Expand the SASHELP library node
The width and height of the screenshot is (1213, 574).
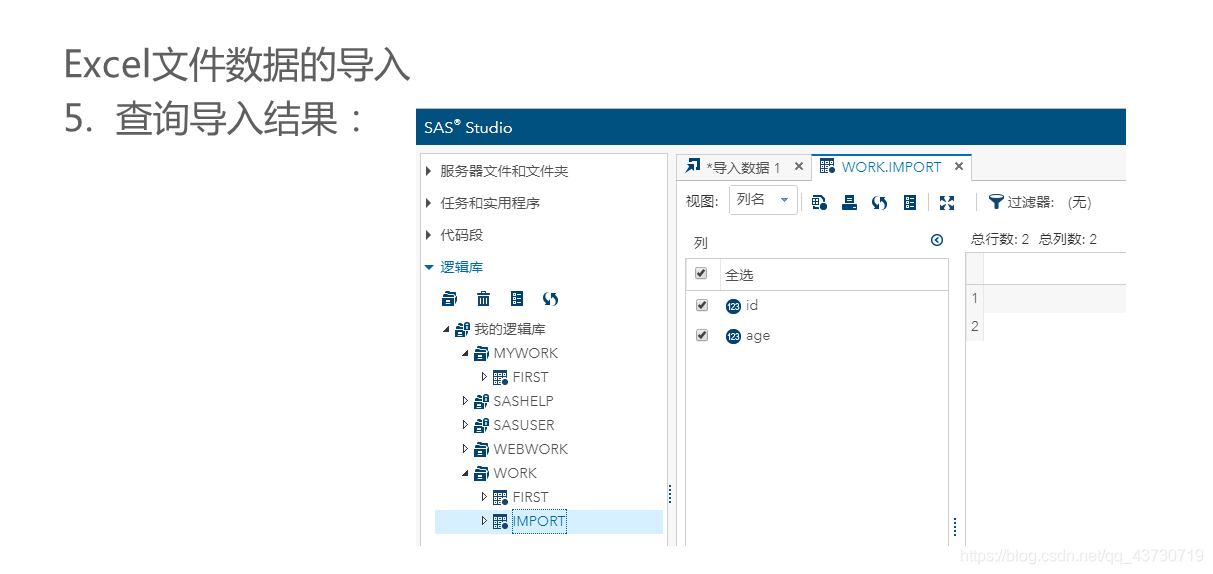pyautogui.click(x=466, y=401)
